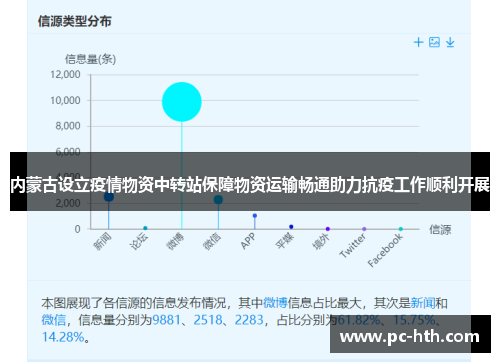Open the blue 微博 link in description

click(x=275, y=303)
